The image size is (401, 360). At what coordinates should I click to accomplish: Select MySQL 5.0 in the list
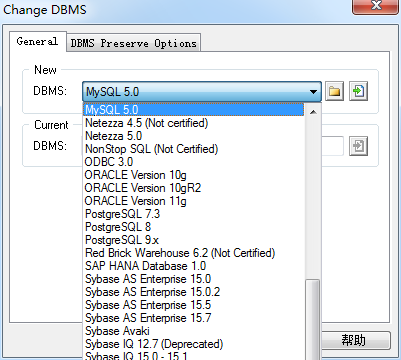click(193, 110)
